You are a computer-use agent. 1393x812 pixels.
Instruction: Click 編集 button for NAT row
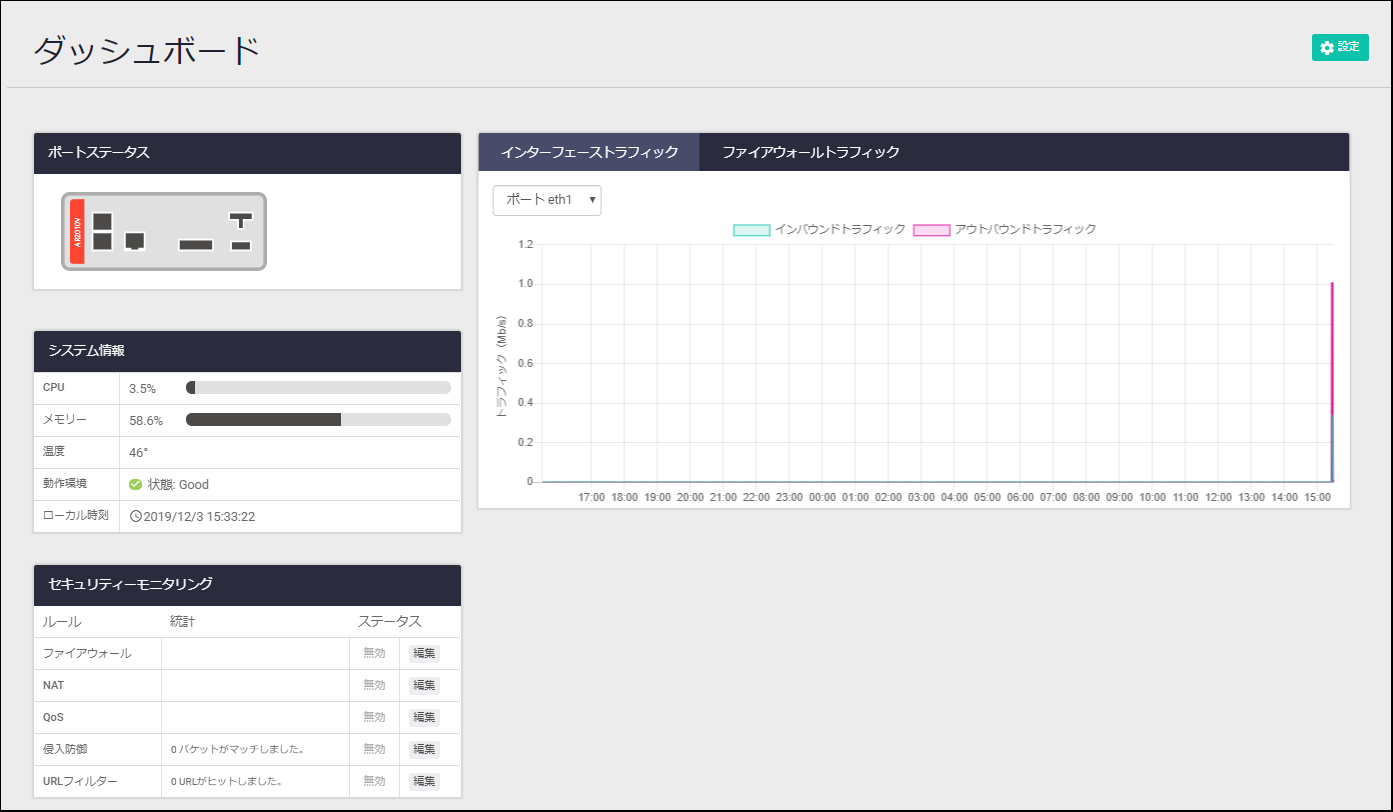click(x=424, y=686)
